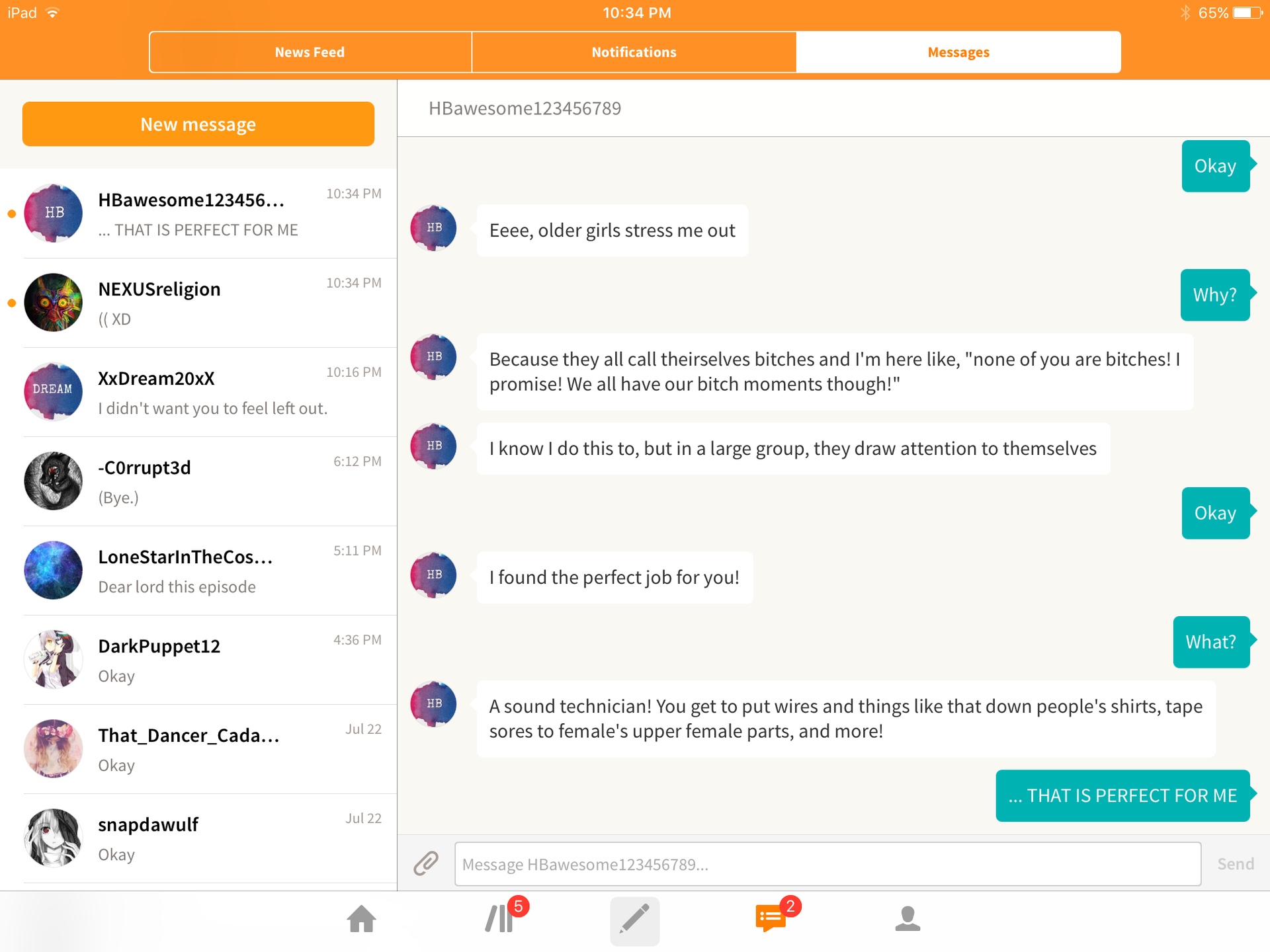Select the Messages tab
Image resolution: width=1270 pixels, height=952 pixels.
(958, 52)
